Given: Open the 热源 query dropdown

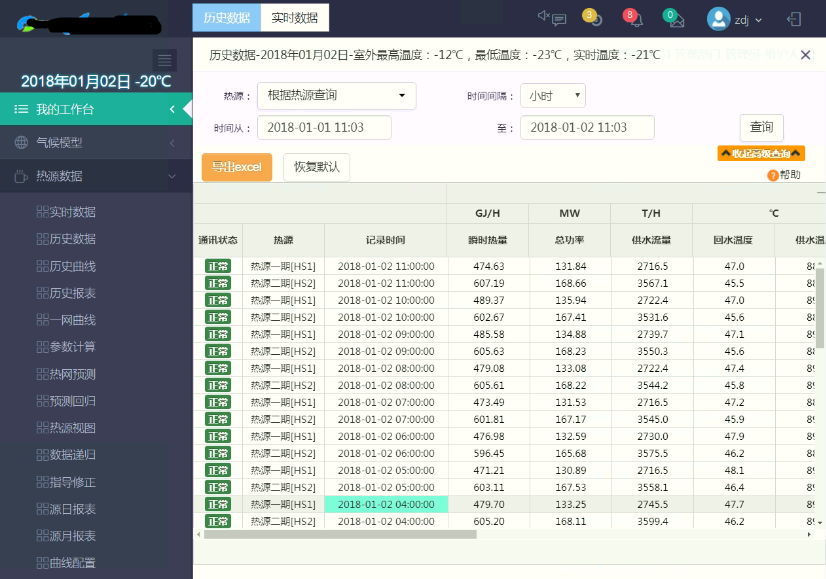Looking at the screenshot, I should [336, 96].
